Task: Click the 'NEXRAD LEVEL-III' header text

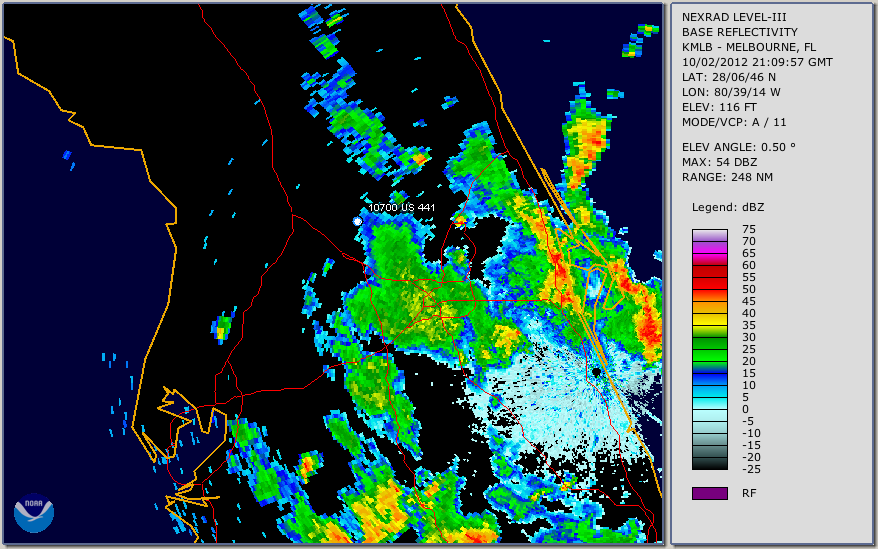Action: 734,17
